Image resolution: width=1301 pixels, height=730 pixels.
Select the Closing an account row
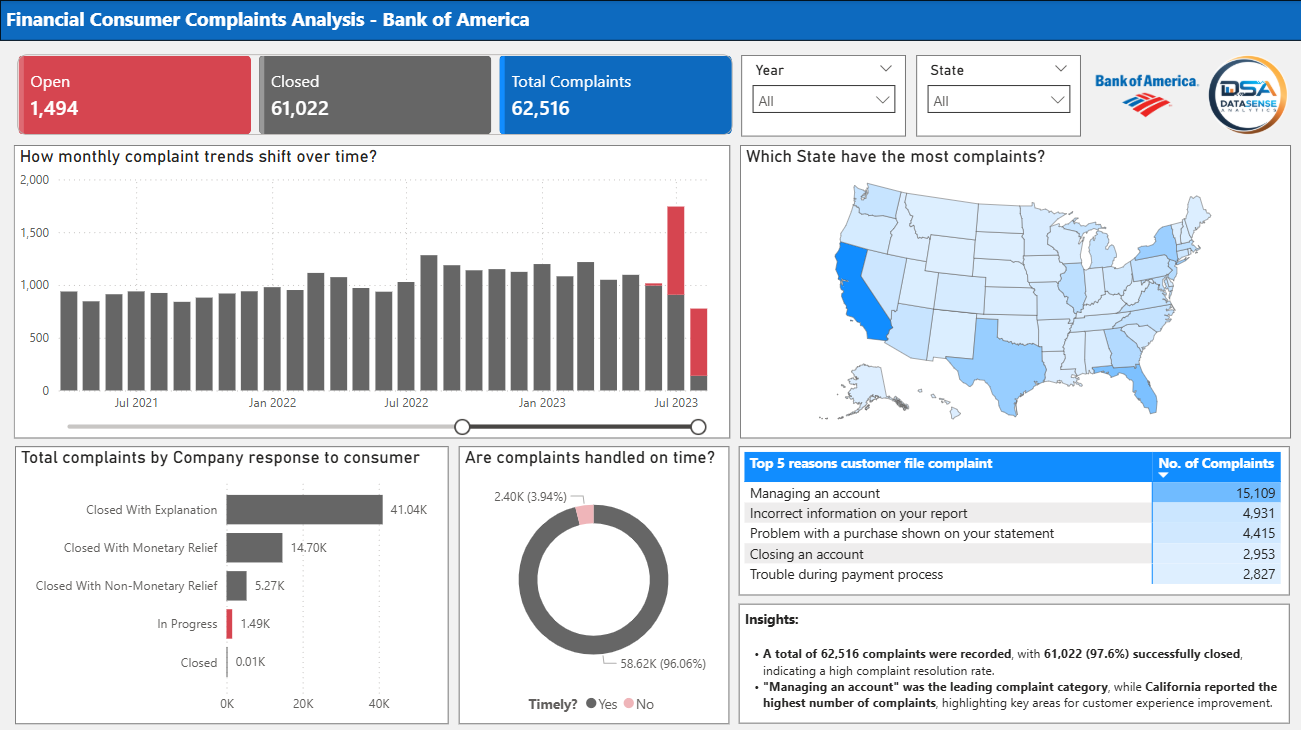click(x=1014, y=554)
